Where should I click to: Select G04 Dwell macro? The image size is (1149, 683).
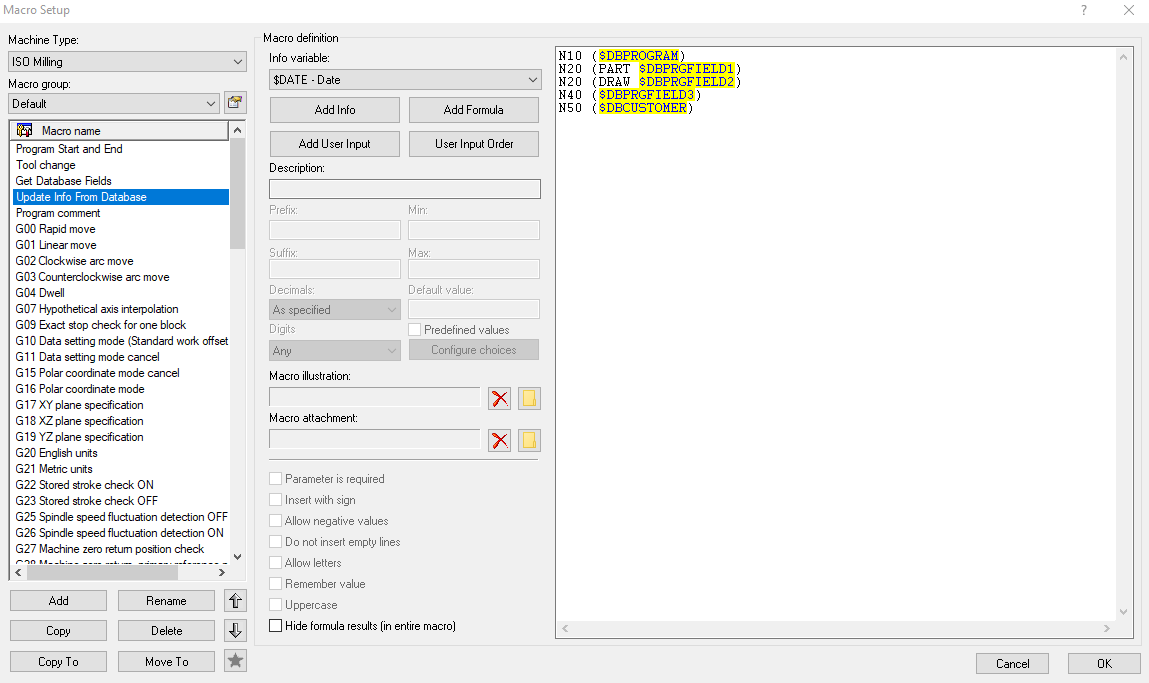click(x=121, y=293)
